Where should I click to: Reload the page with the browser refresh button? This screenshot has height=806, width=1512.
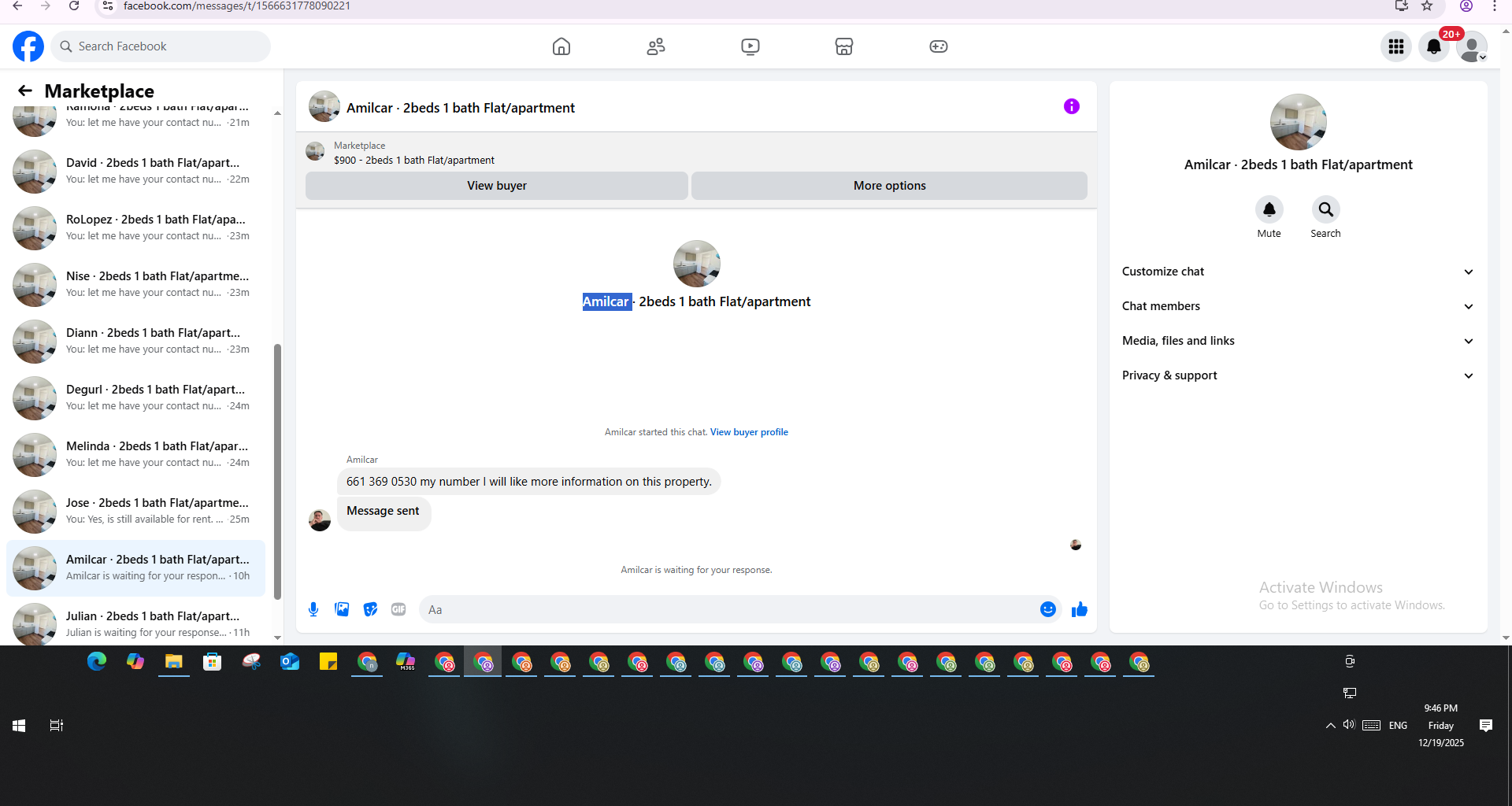[x=74, y=6]
